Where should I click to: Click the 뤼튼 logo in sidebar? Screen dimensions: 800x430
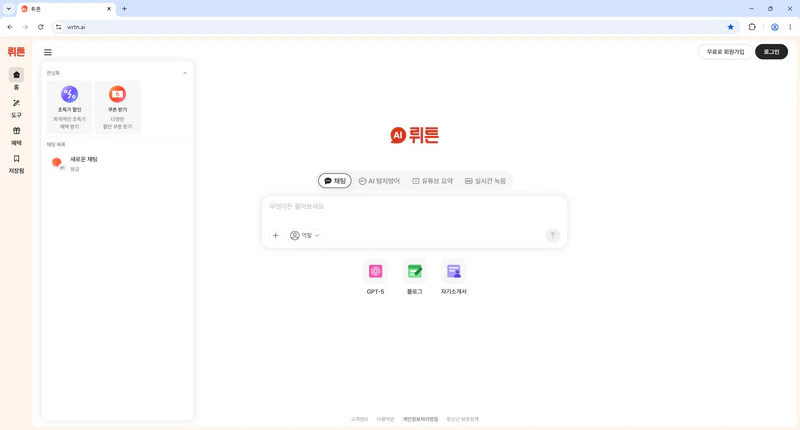tap(16, 52)
